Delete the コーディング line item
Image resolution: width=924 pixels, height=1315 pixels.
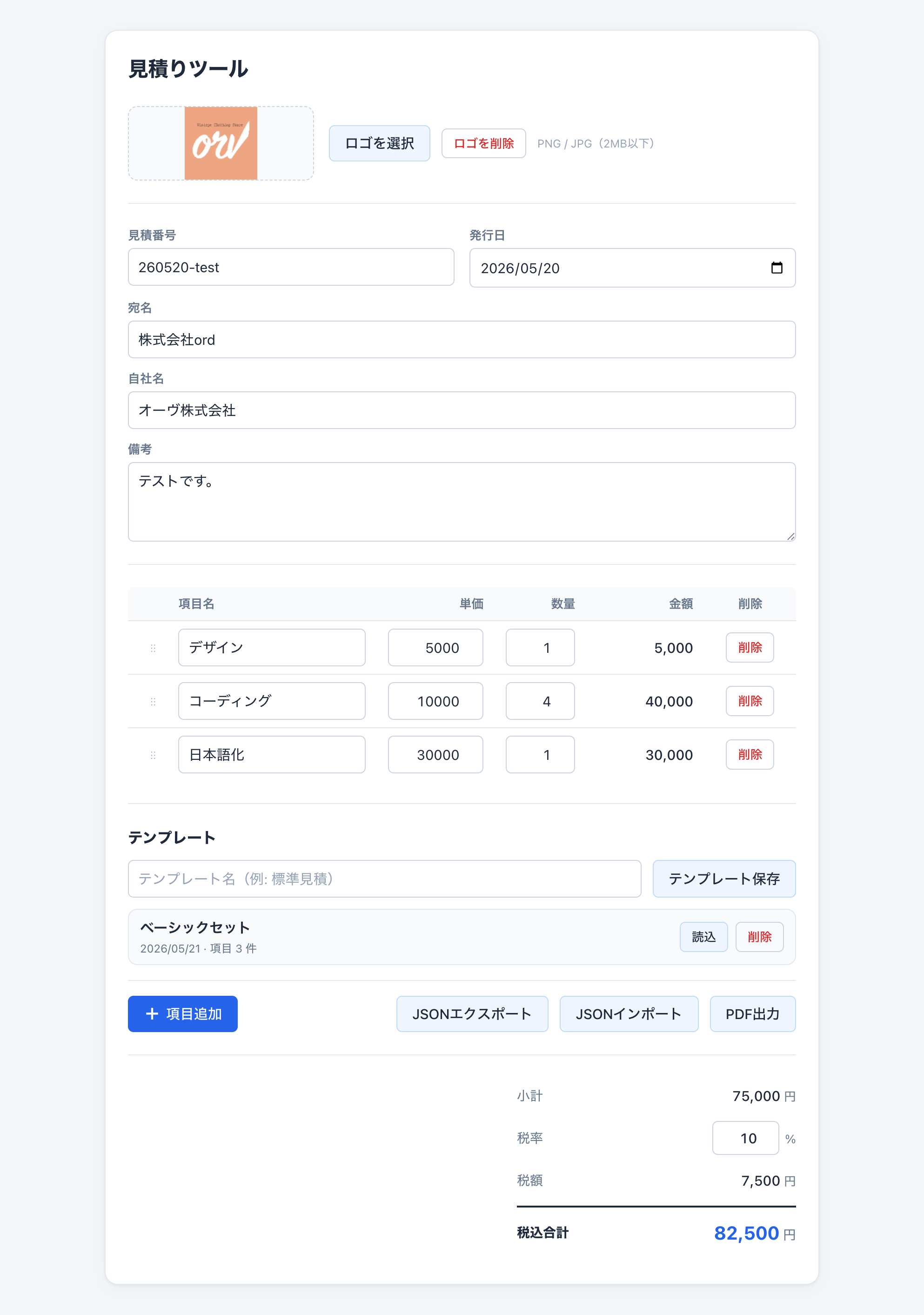tap(750, 701)
